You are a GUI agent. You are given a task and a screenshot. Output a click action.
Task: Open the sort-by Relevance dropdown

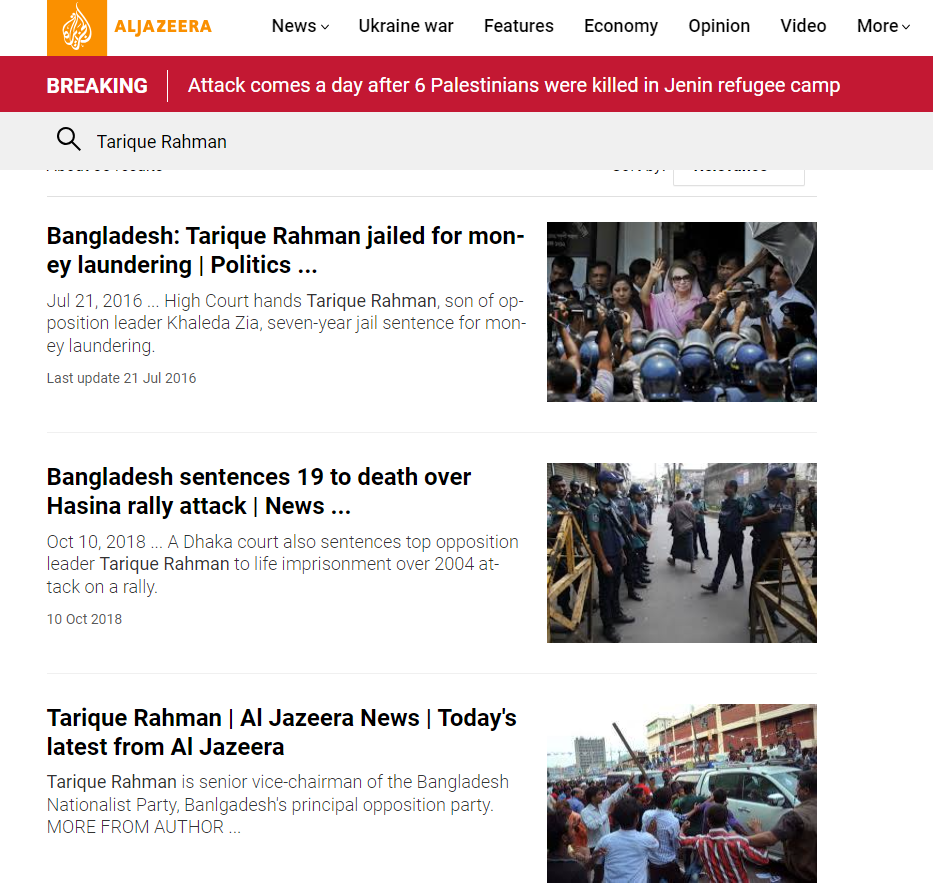coord(738,177)
